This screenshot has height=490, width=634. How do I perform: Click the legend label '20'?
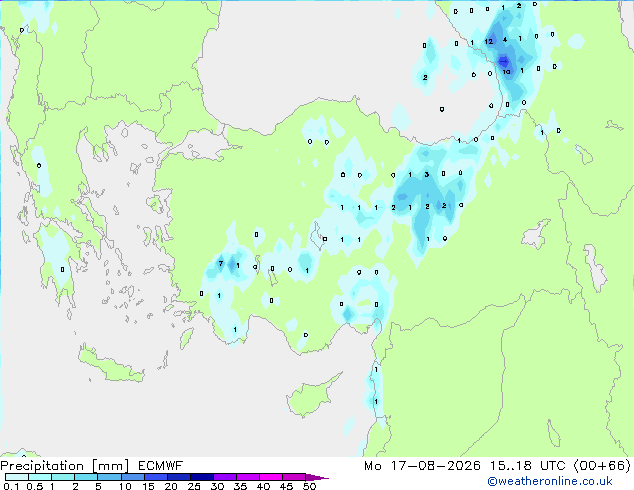pos(171,486)
